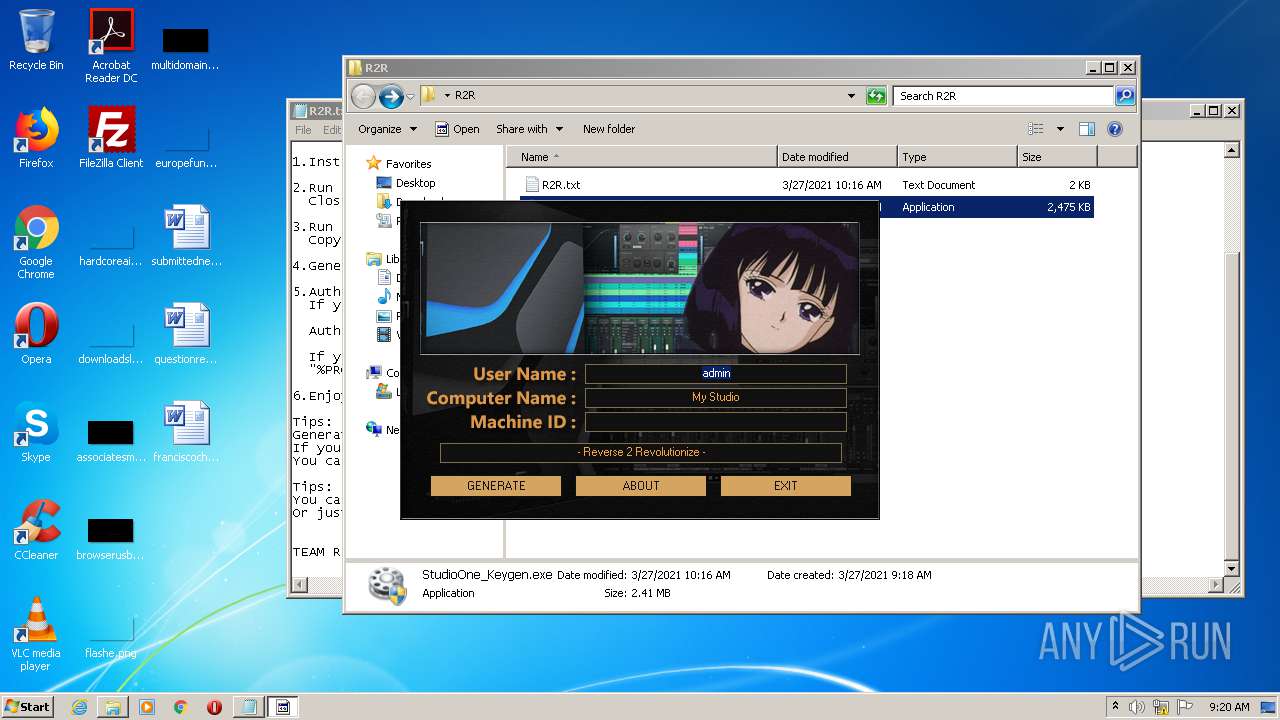Image resolution: width=1280 pixels, height=720 pixels.
Task: Launch Opera from the desktop
Action: [36, 334]
